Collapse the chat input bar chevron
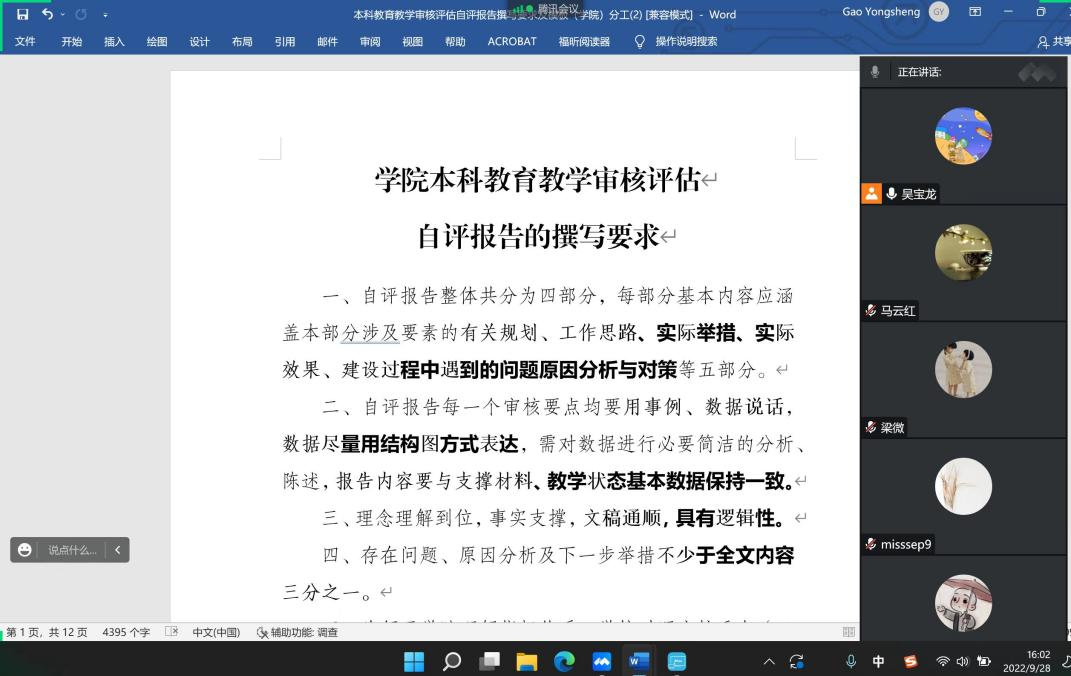The width and height of the screenshot is (1071, 676). (x=117, y=550)
